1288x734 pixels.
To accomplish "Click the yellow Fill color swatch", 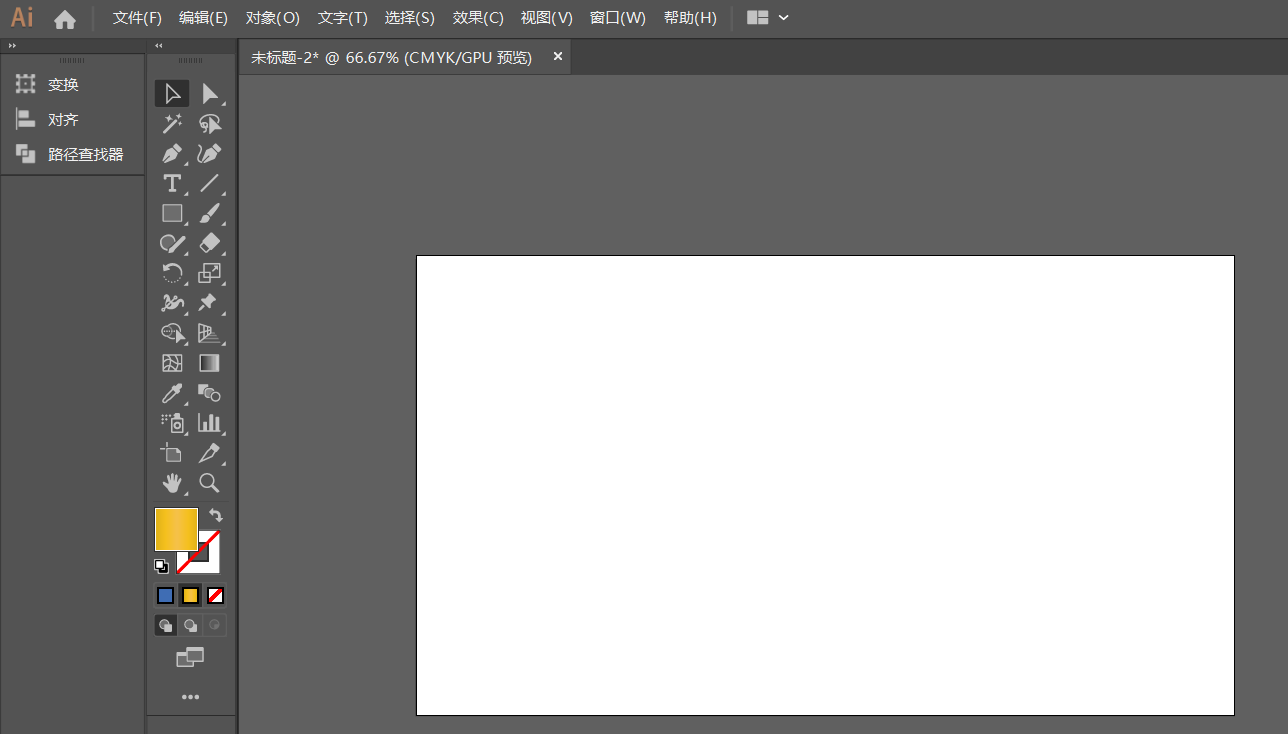I will tap(176, 529).
